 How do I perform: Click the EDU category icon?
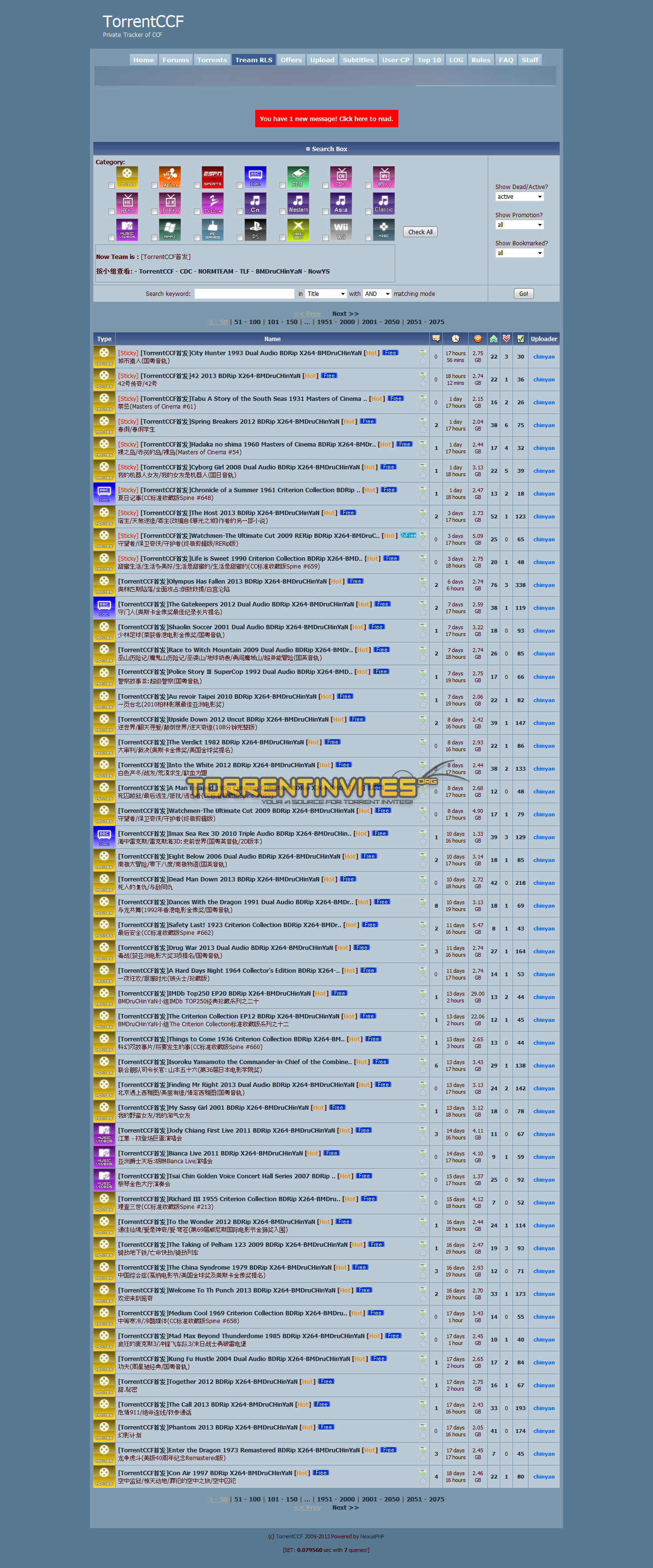coord(298,177)
